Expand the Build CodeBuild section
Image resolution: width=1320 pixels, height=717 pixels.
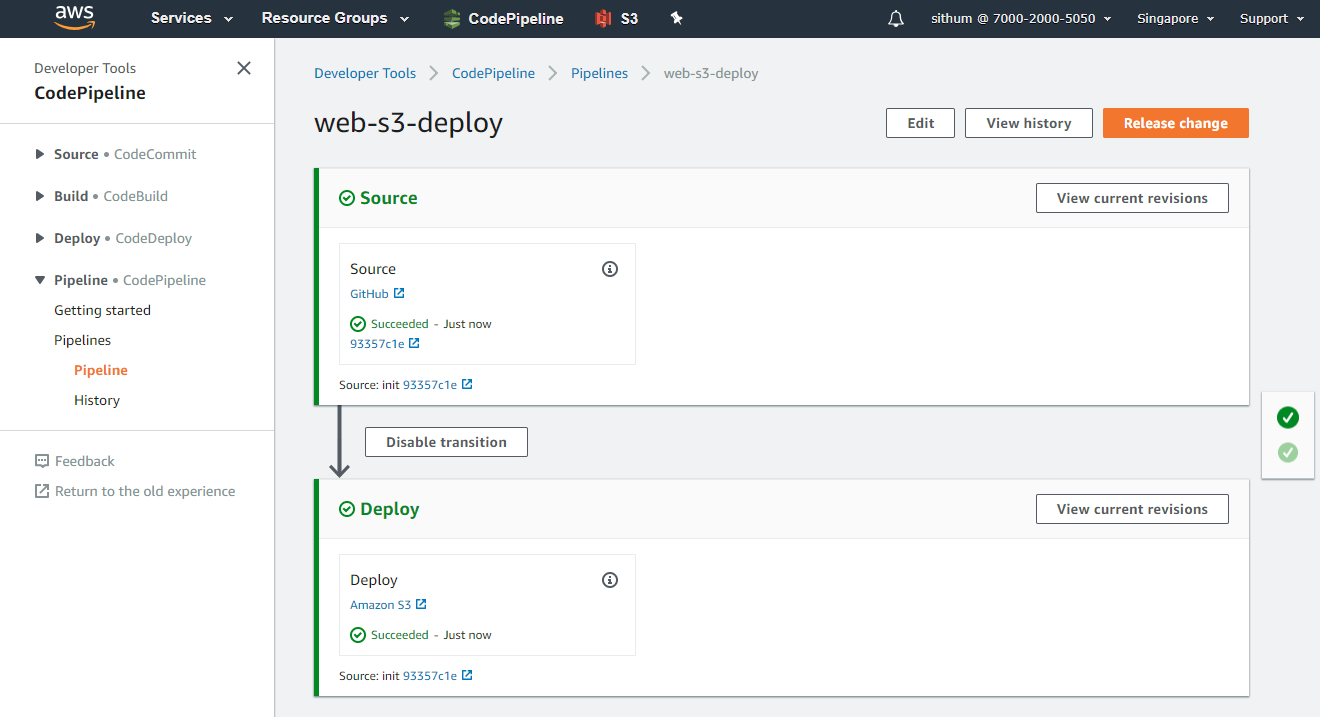click(40, 196)
